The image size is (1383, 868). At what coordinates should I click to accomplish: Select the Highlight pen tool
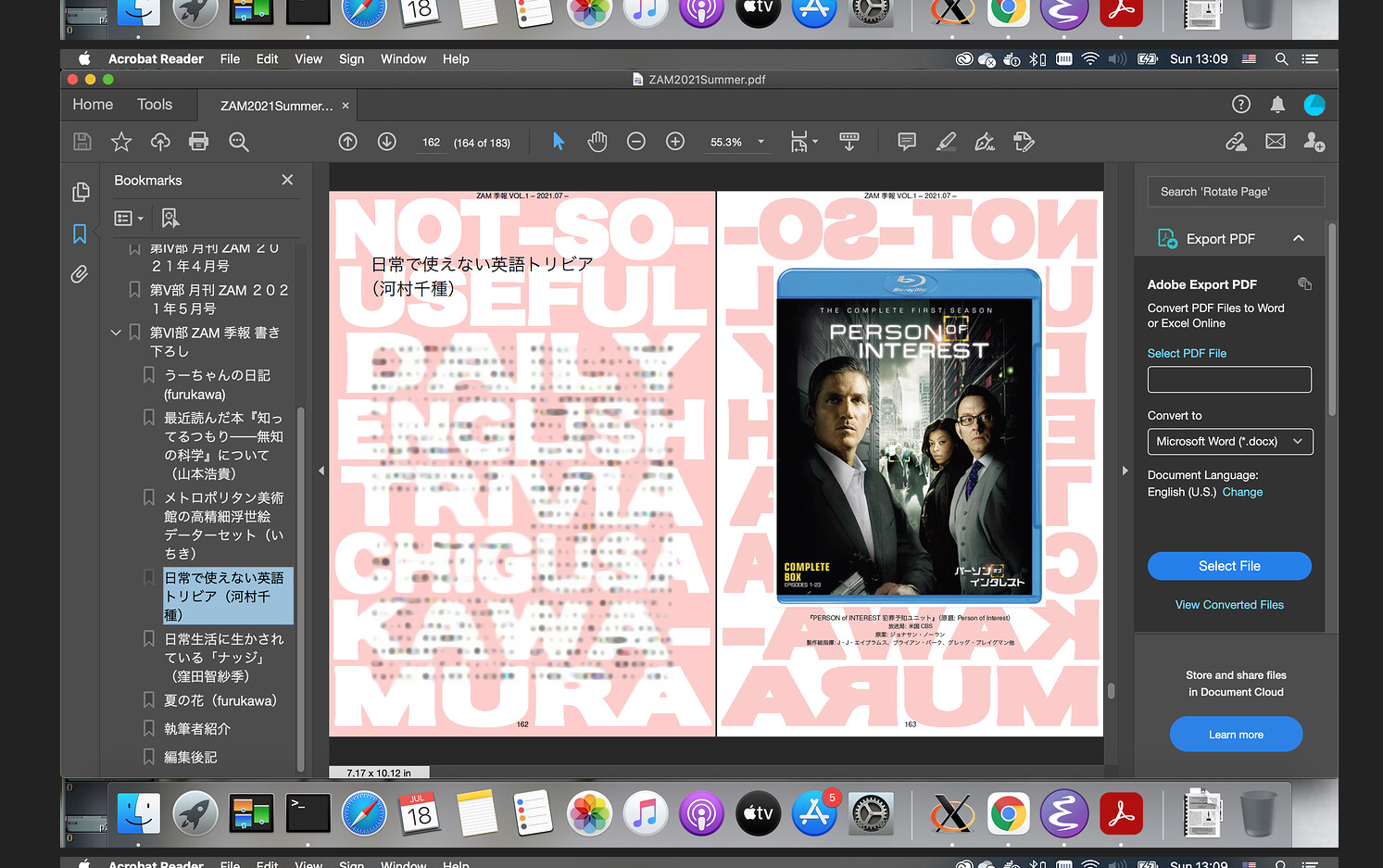[x=946, y=142]
